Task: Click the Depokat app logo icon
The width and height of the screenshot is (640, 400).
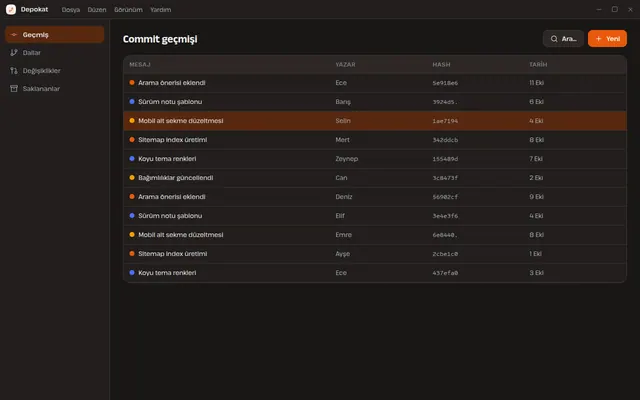Action: [11, 9]
